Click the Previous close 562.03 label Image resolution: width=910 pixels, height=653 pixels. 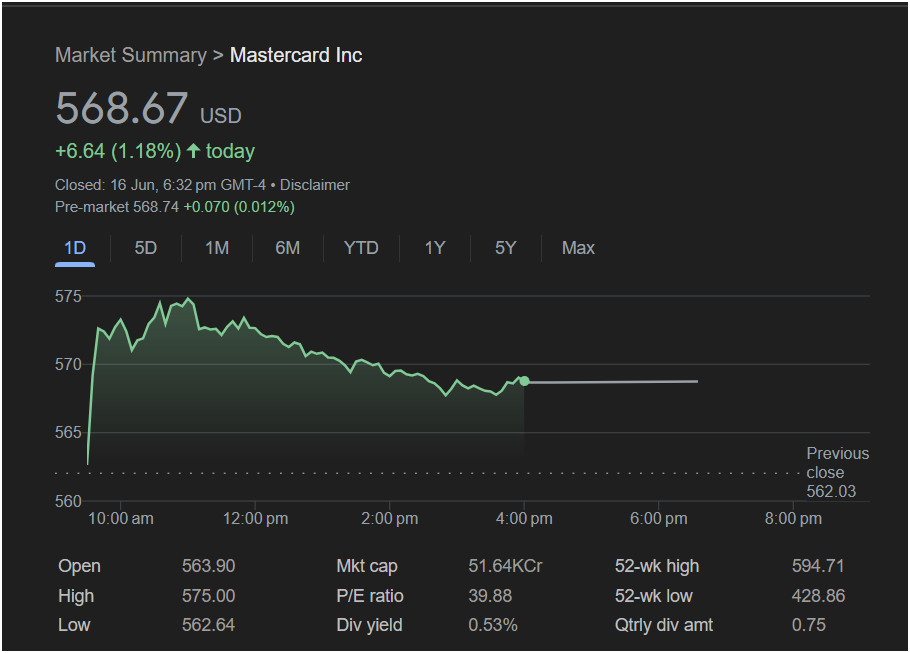point(837,472)
